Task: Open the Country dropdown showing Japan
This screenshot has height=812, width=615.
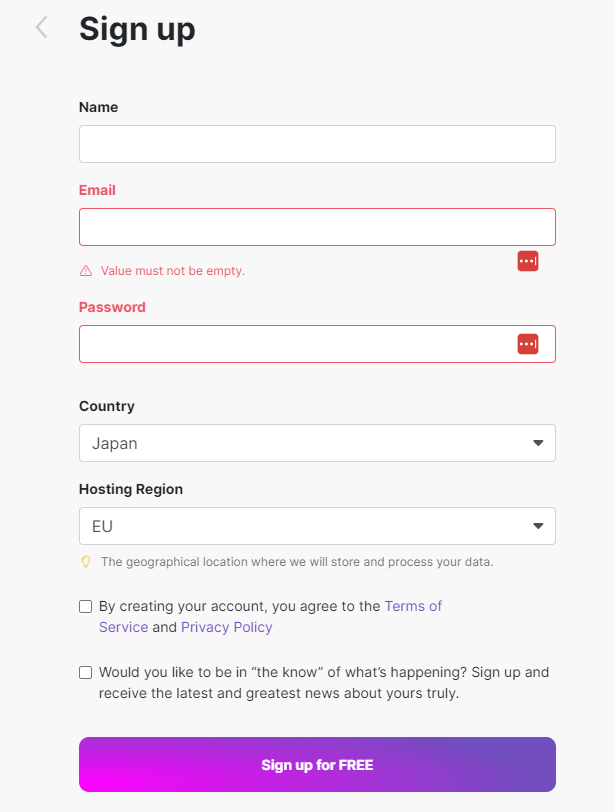Action: click(x=300, y=443)
